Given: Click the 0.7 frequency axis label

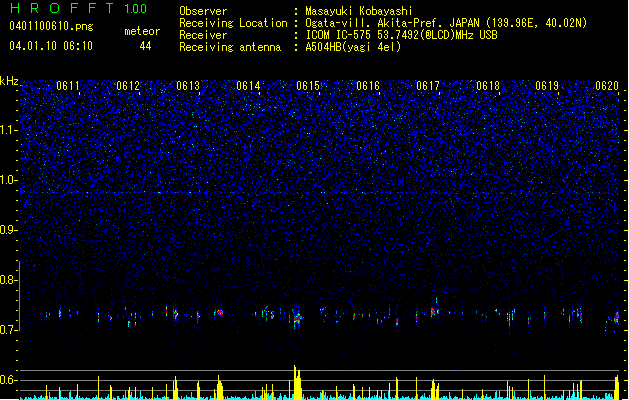Looking at the screenshot, I should tap(8, 330).
